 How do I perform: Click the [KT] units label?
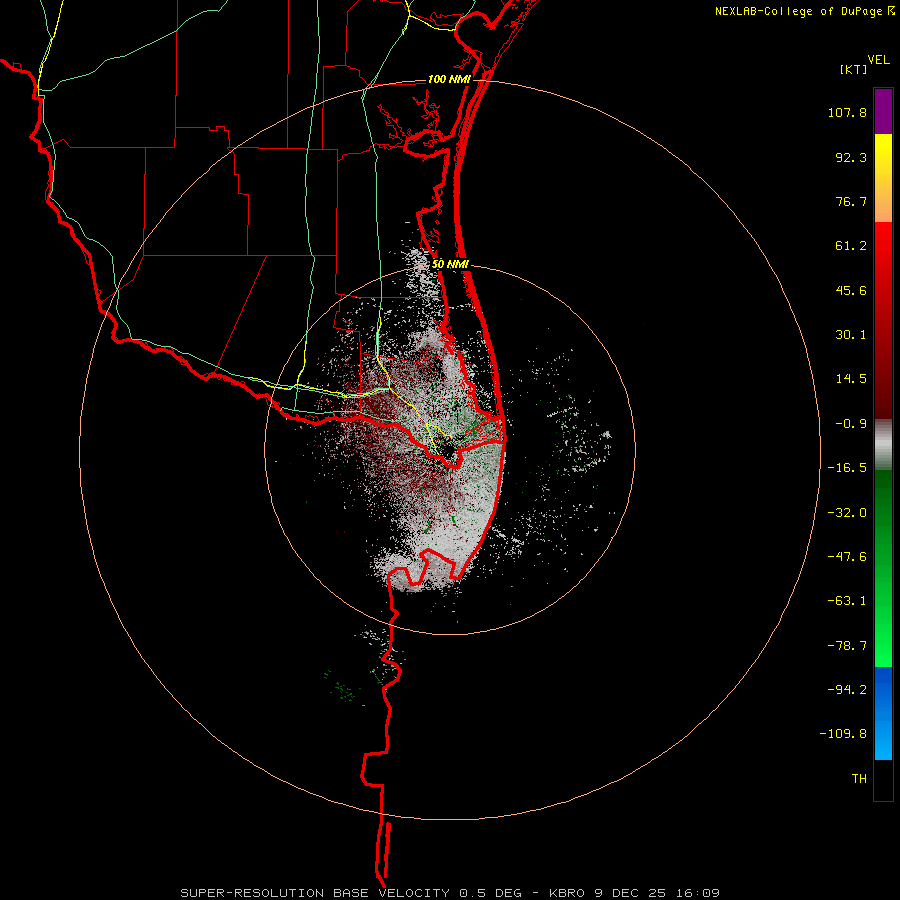[853, 69]
